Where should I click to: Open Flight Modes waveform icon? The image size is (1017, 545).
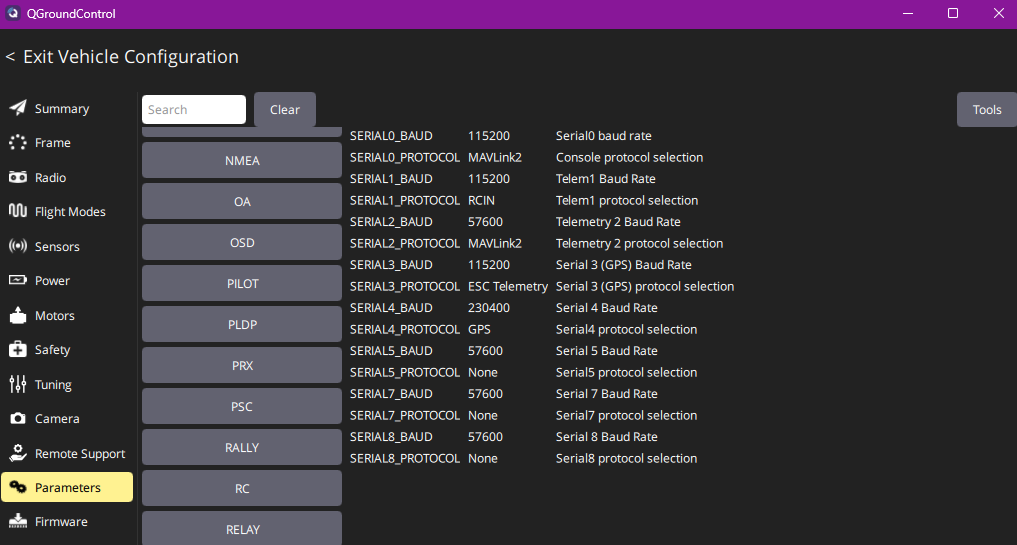[18, 212]
